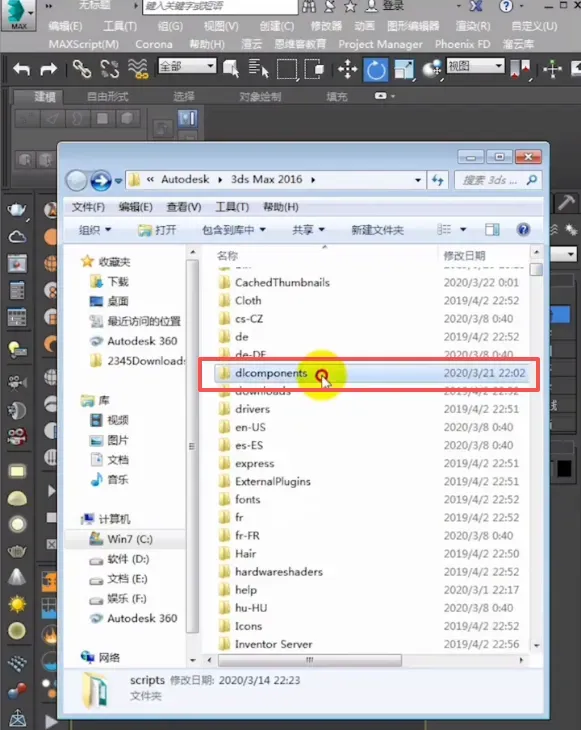The image size is (581, 730).
Task: Select 下载 in favorites
Action: coord(109,282)
